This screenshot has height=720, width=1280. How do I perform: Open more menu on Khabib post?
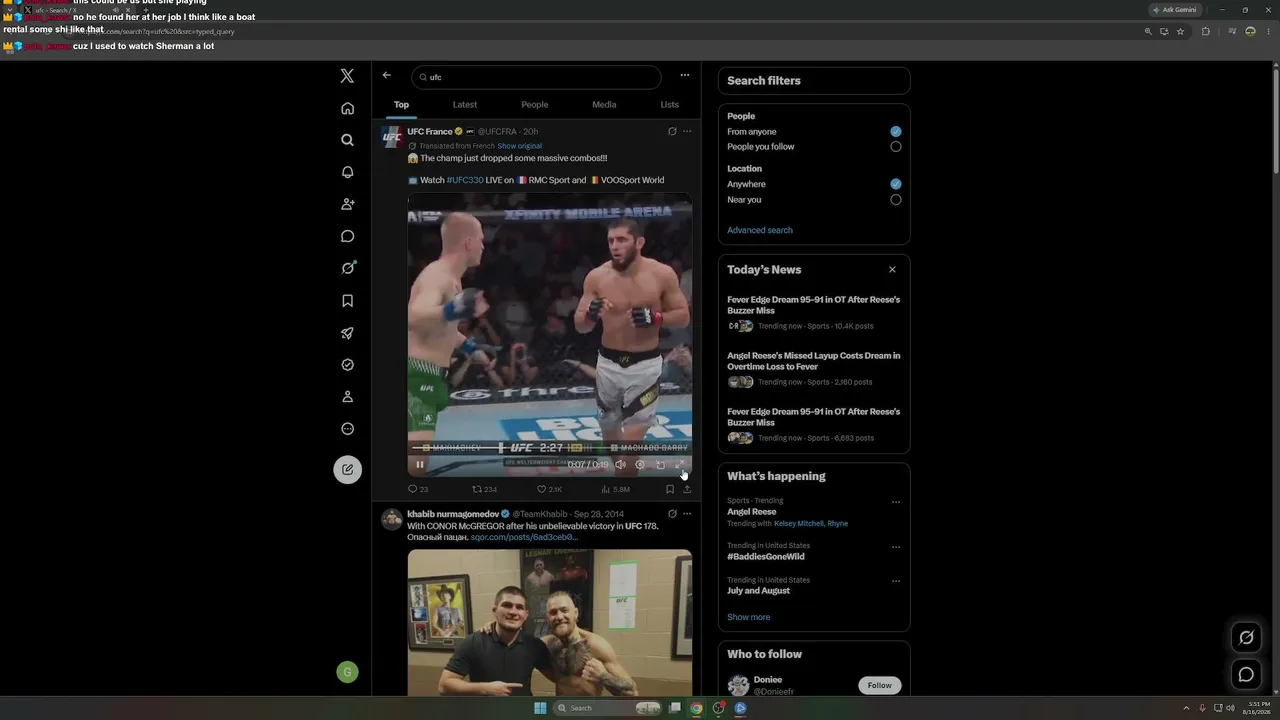coord(687,514)
